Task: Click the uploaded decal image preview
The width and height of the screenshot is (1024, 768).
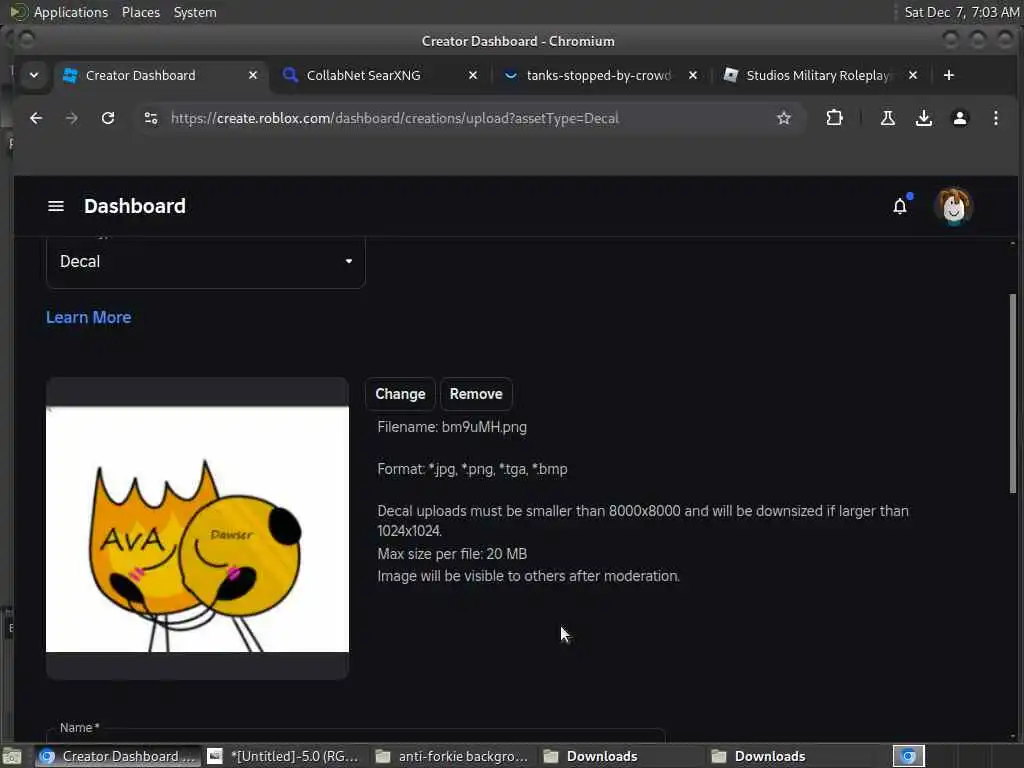Action: point(197,529)
